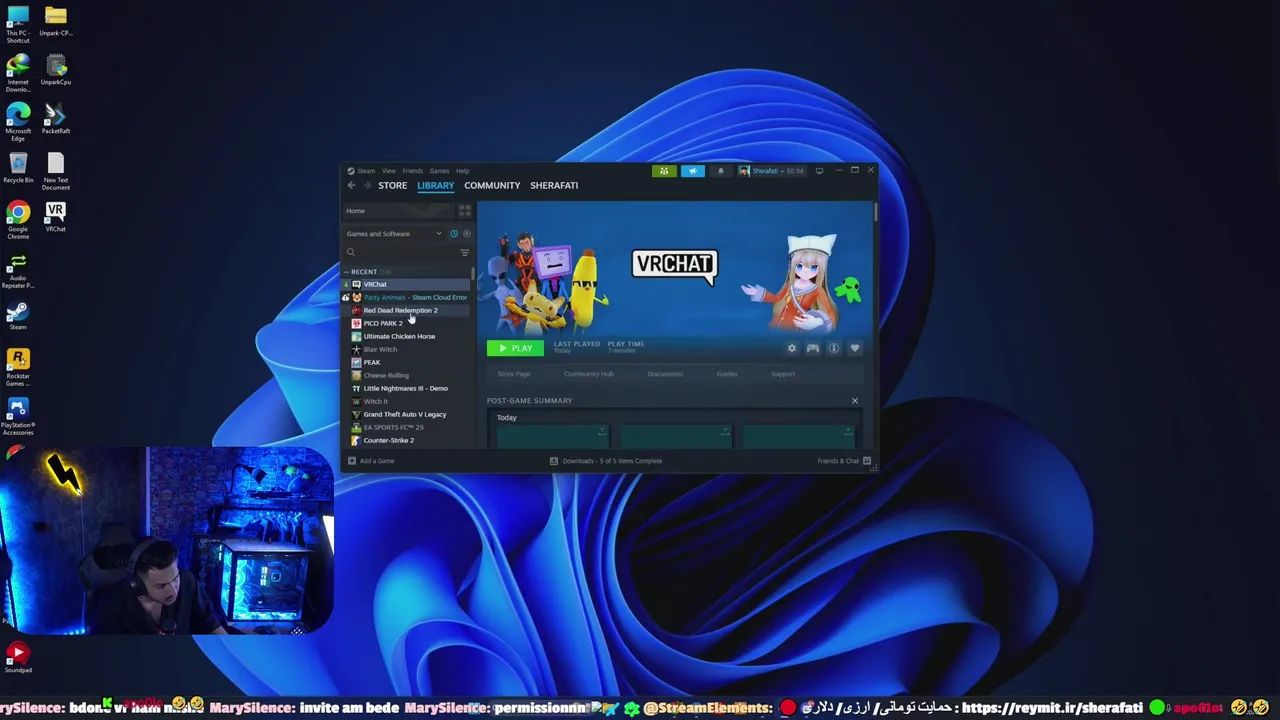Open VRChat Support link
Viewport: 1280px width, 720px height.
point(783,374)
